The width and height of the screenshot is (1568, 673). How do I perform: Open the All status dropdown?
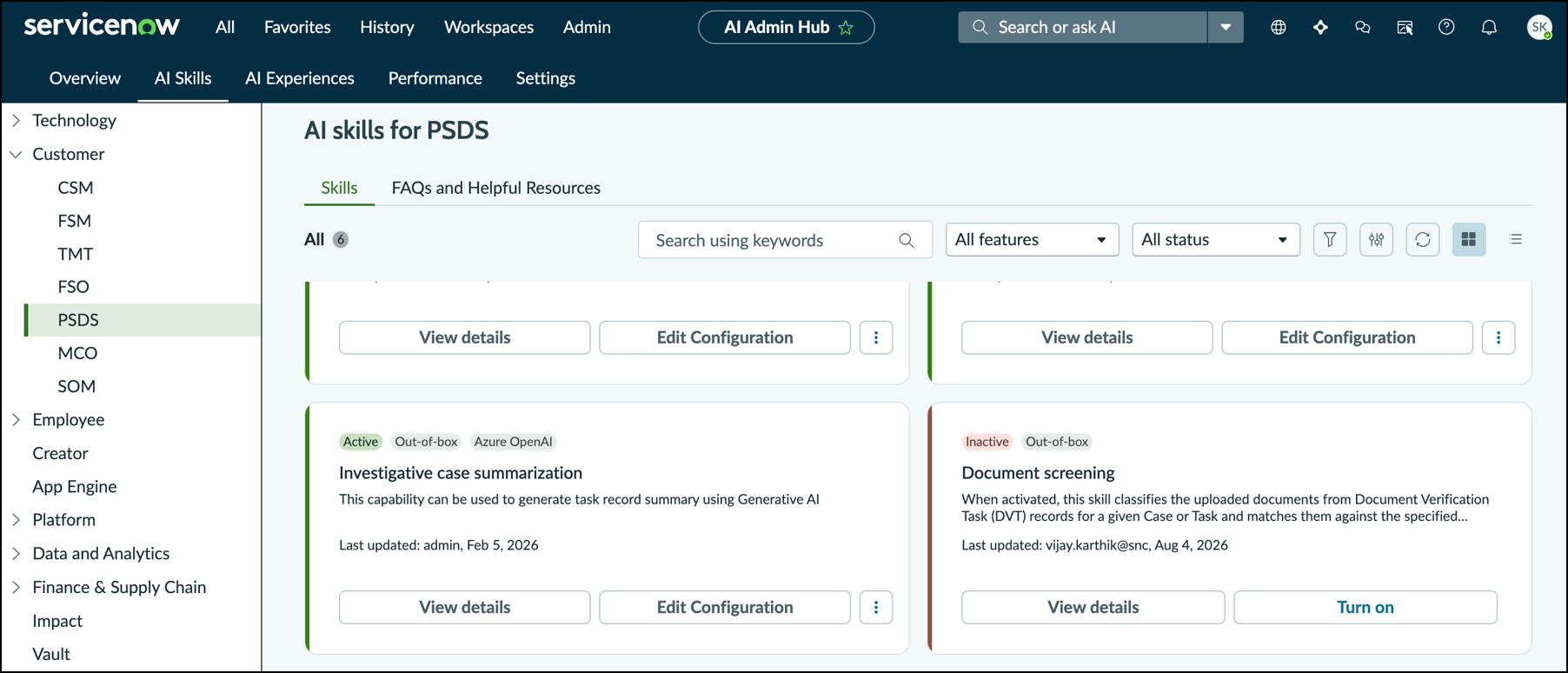[x=1216, y=239]
